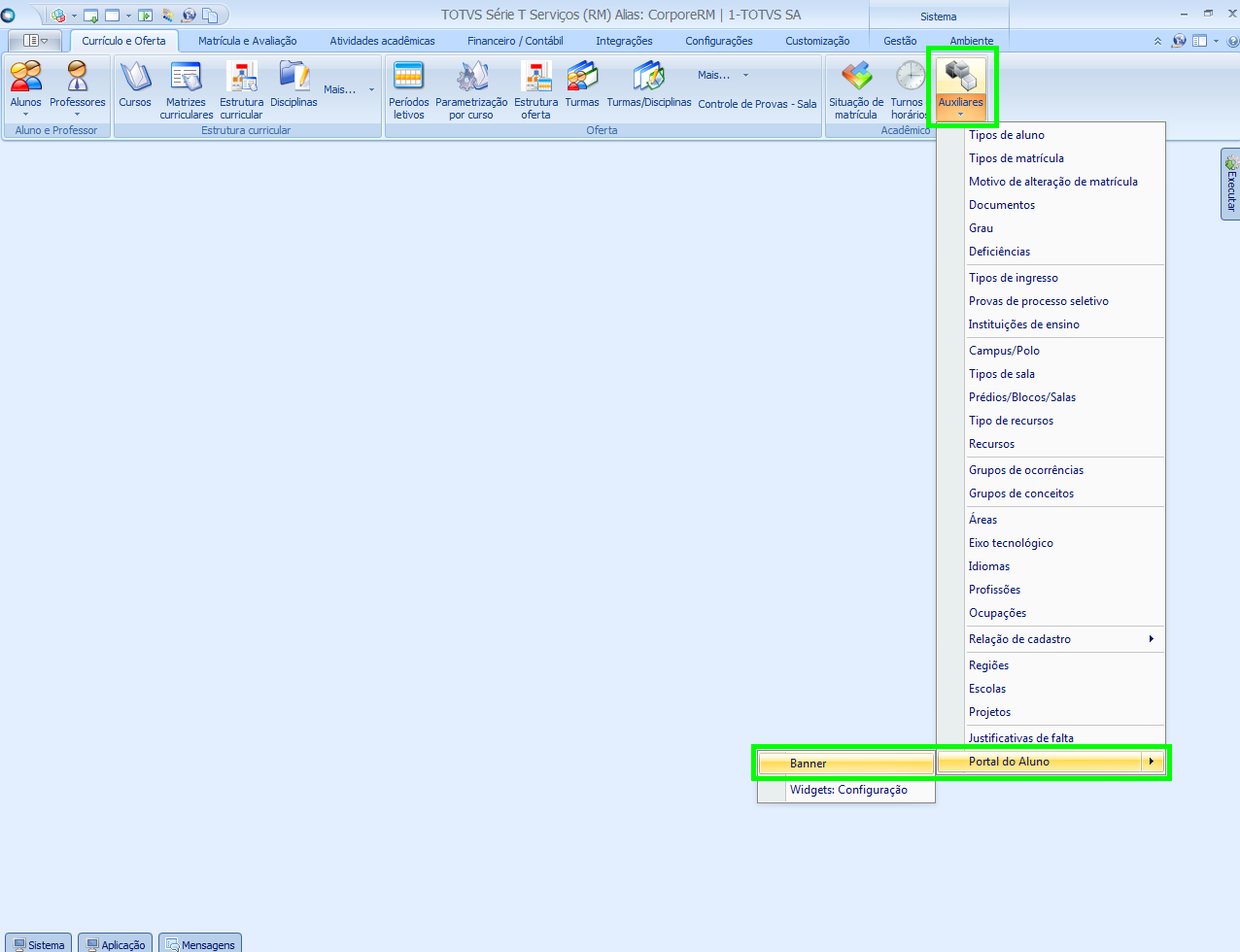Click the green play window quick access icon

click(146, 16)
